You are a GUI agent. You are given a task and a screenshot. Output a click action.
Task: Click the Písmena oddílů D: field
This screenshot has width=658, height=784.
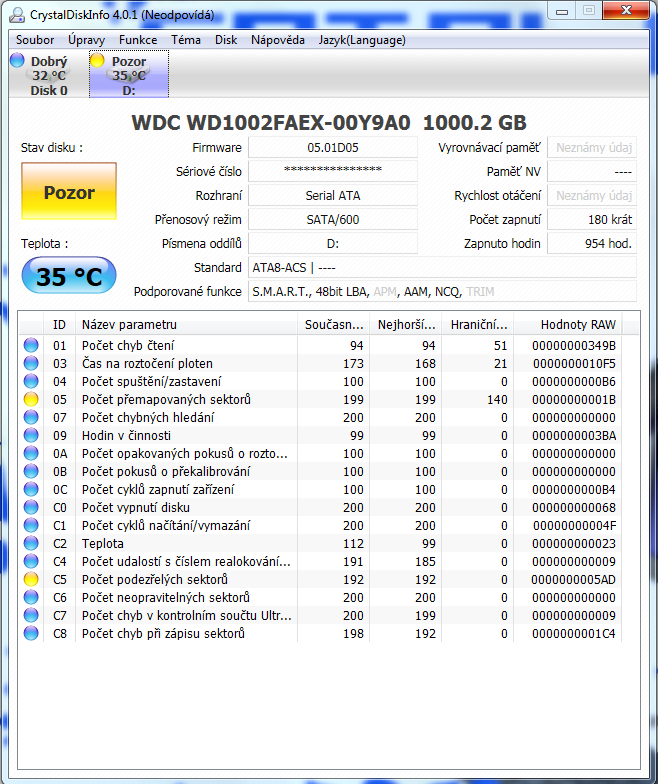pos(333,244)
